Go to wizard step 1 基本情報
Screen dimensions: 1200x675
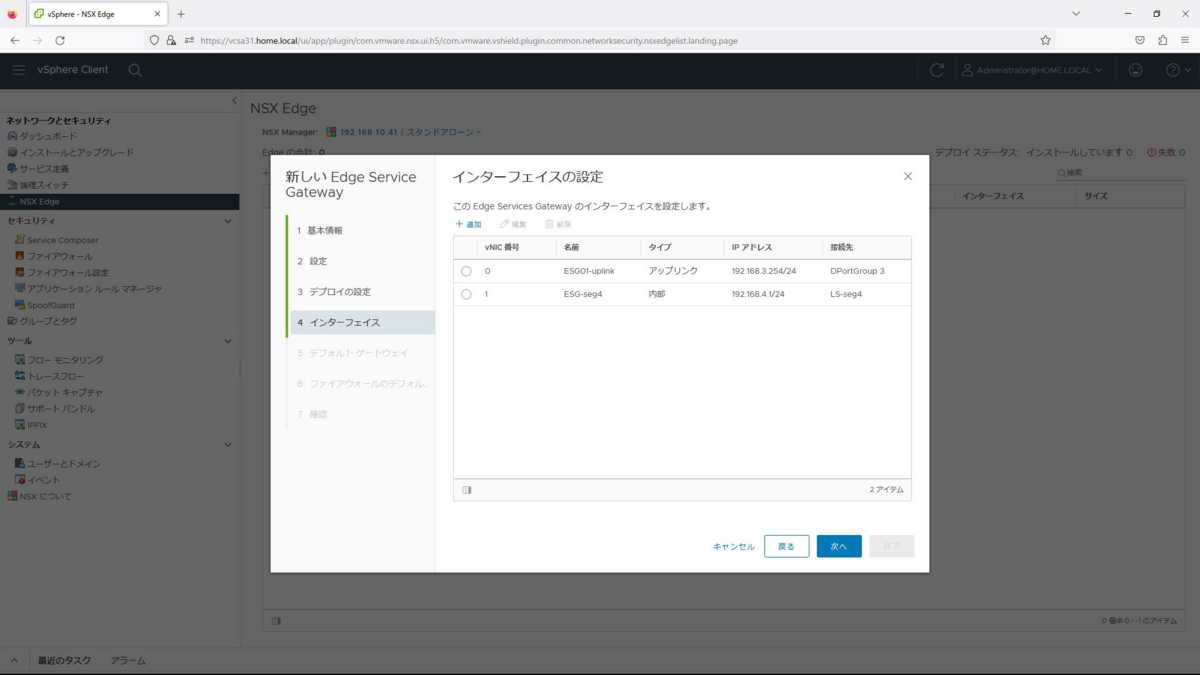362,231
